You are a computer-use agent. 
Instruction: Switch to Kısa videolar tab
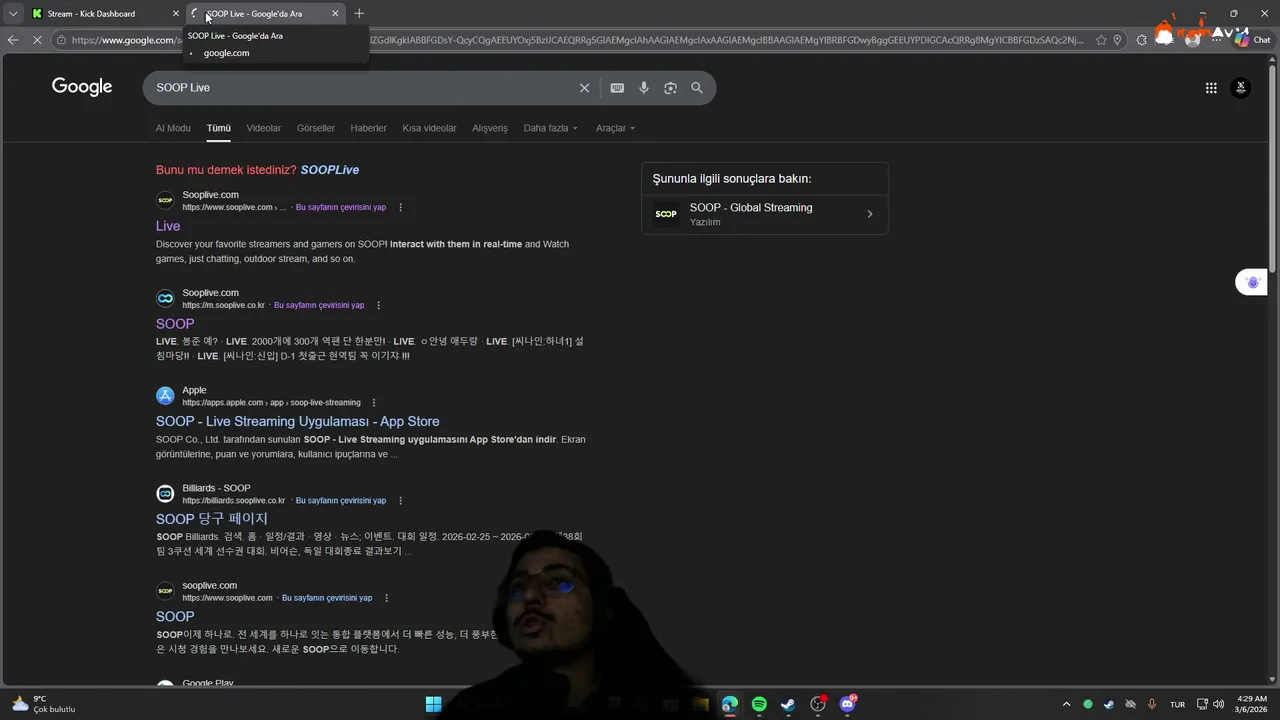[x=429, y=128]
